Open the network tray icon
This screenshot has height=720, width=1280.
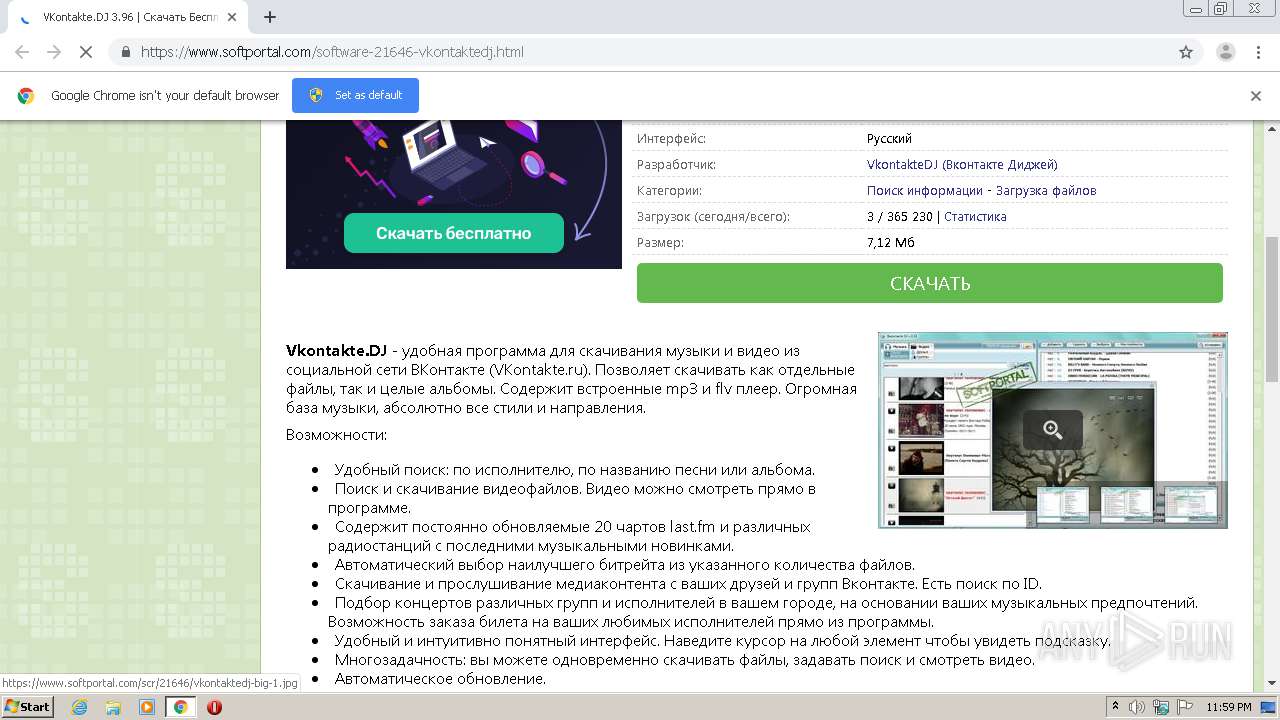coord(1161,707)
